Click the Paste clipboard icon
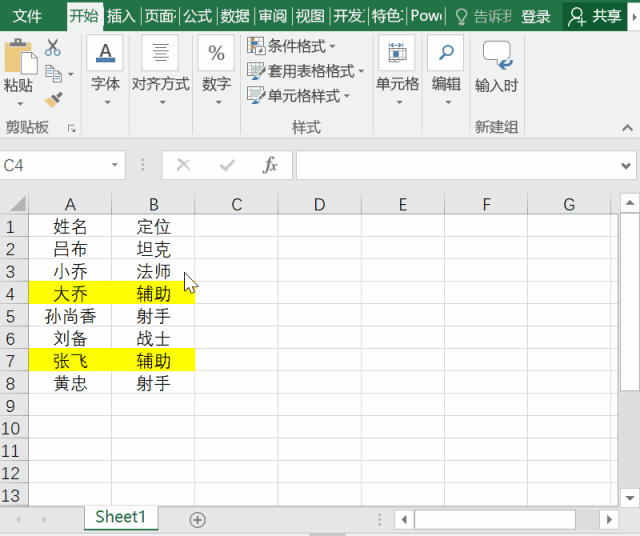The image size is (640, 536). click(20, 56)
